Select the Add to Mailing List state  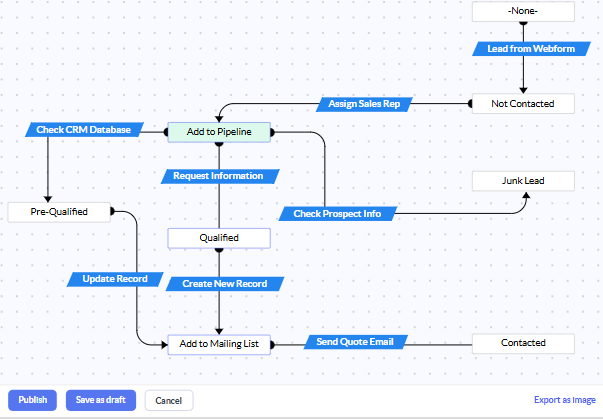(219, 344)
